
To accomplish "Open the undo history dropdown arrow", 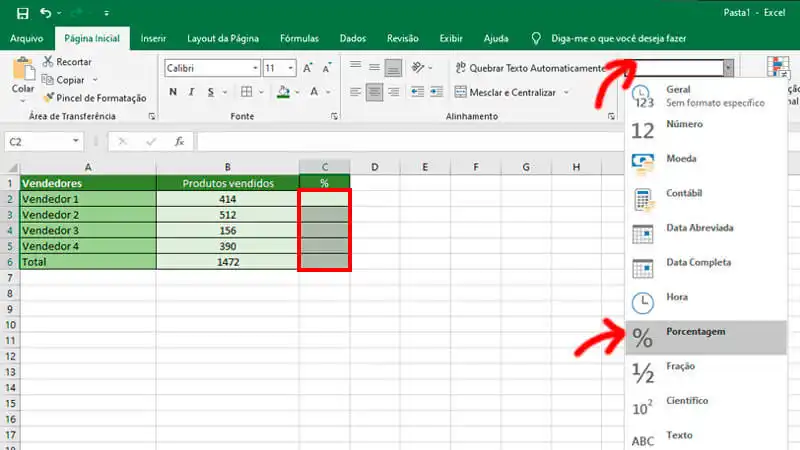I will pyautogui.click(x=59, y=13).
